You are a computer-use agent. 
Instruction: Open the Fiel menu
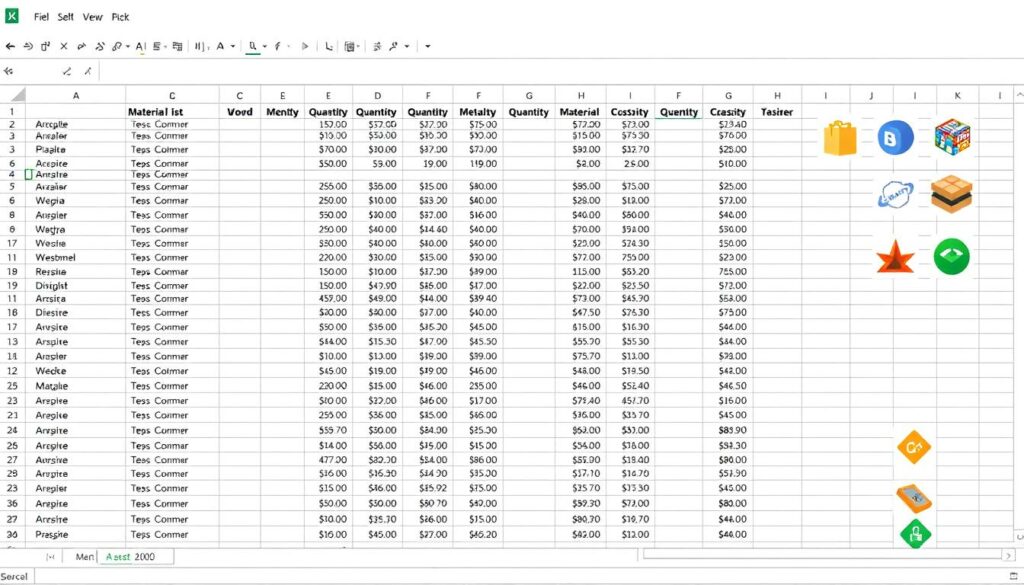[x=41, y=17]
